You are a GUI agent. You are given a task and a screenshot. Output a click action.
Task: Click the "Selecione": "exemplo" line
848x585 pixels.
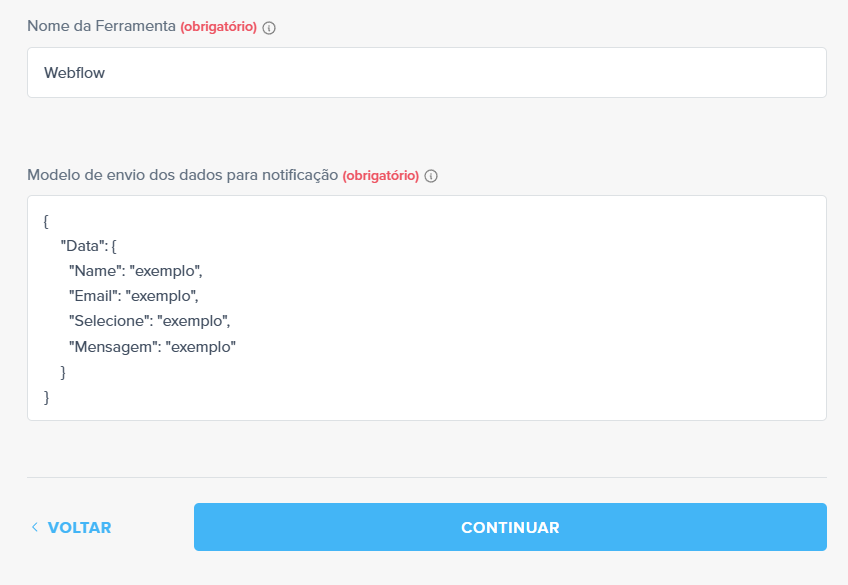tap(149, 321)
